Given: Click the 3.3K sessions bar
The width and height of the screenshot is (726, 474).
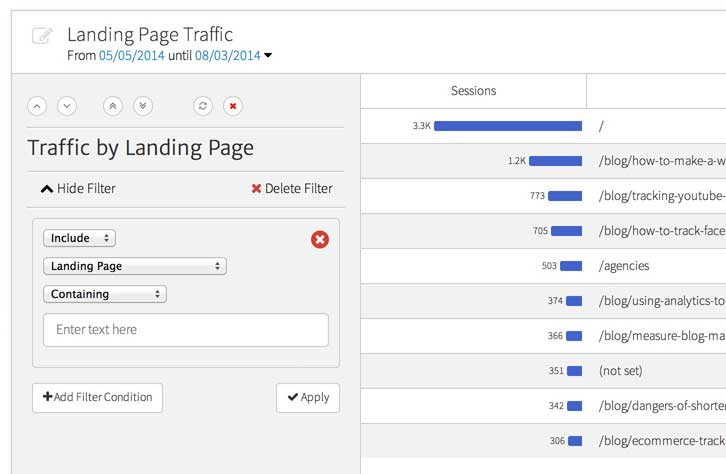Looking at the screenshot, I should (x=508, y=126).
